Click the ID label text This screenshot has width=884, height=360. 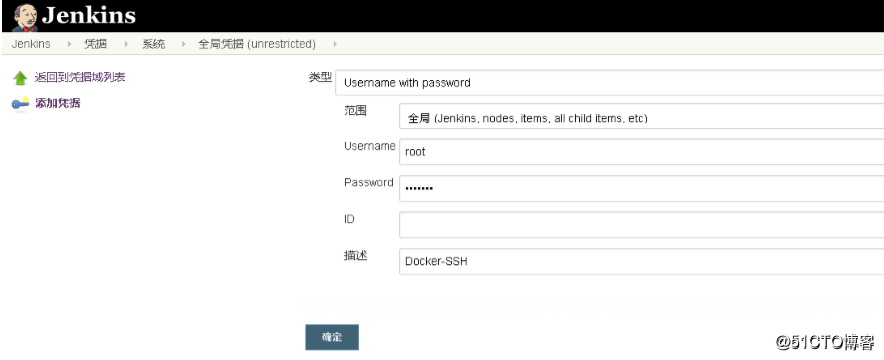[x=349, y=219]
